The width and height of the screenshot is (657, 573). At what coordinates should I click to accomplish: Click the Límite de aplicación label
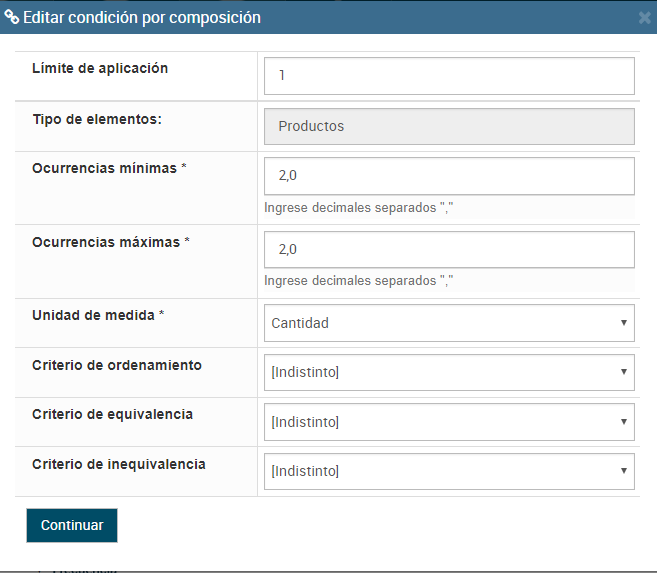[x=100, y=69]
